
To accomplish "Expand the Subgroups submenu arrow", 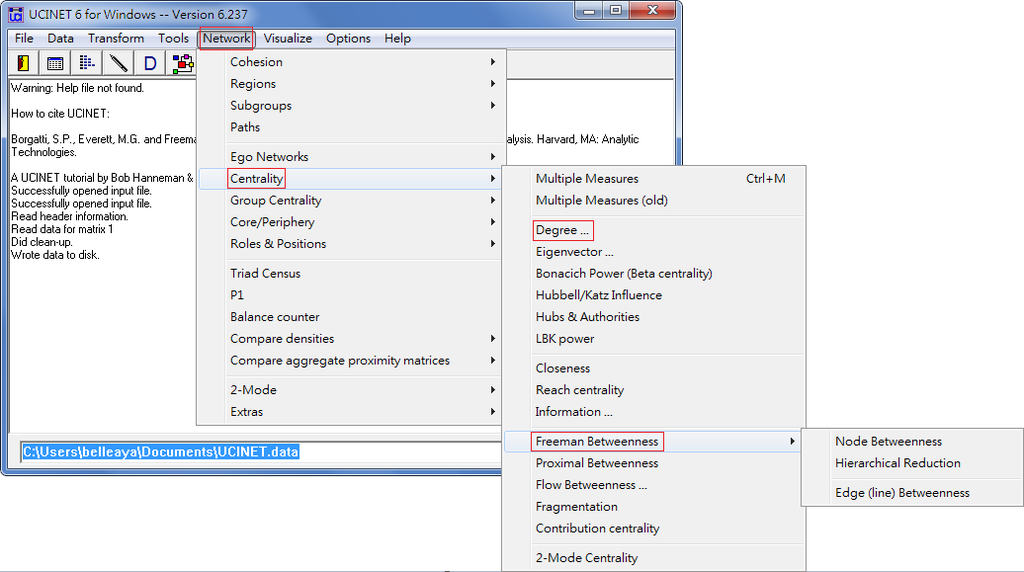I will point(493,105).
